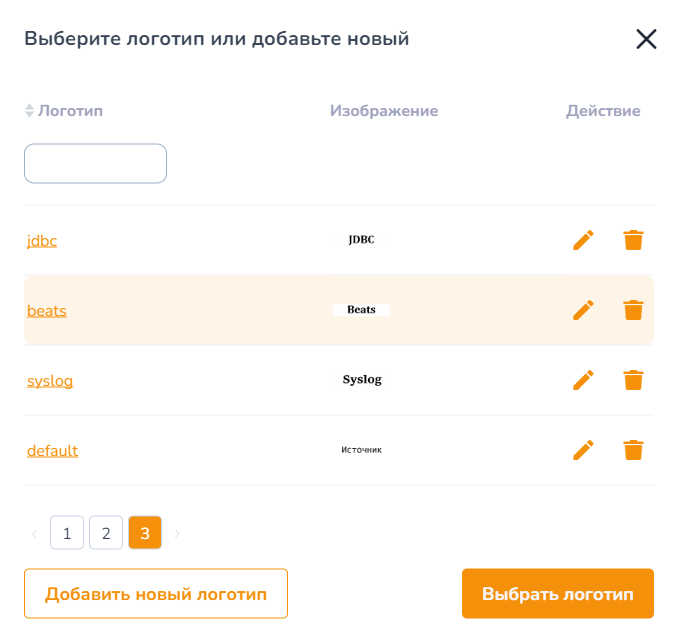Open the syslog logo link
Image resolution: width=678 pixels, height=642 pixels.
tap(50, 381)
